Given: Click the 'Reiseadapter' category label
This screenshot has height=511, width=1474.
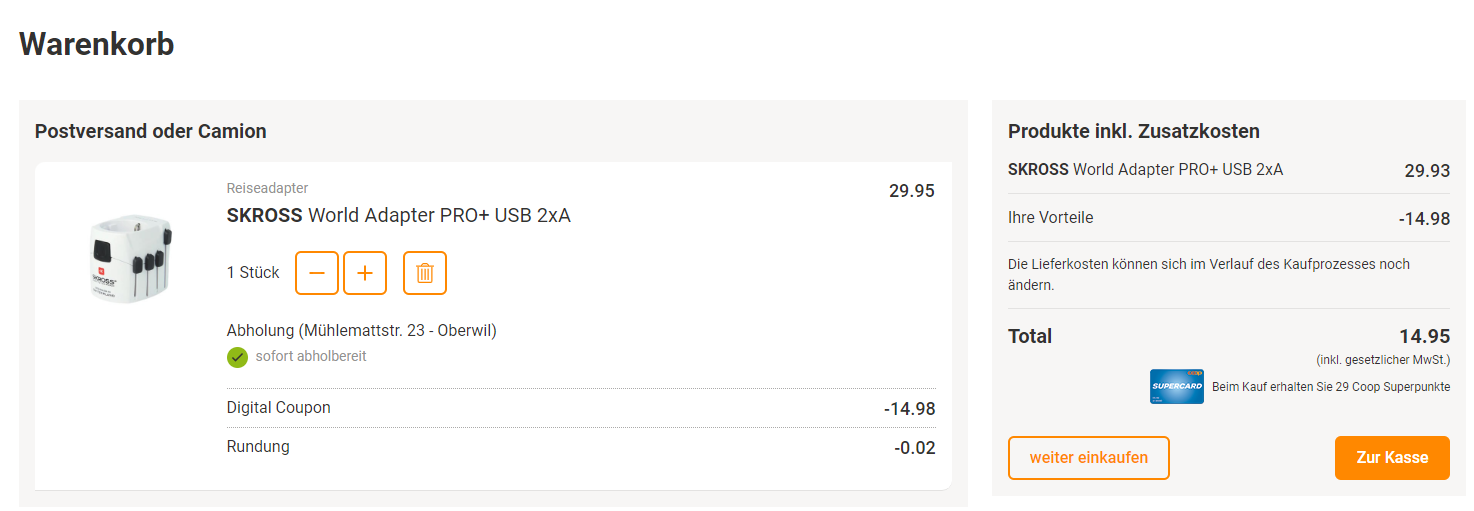Looking at the screenshot, I should coord(267,188).
